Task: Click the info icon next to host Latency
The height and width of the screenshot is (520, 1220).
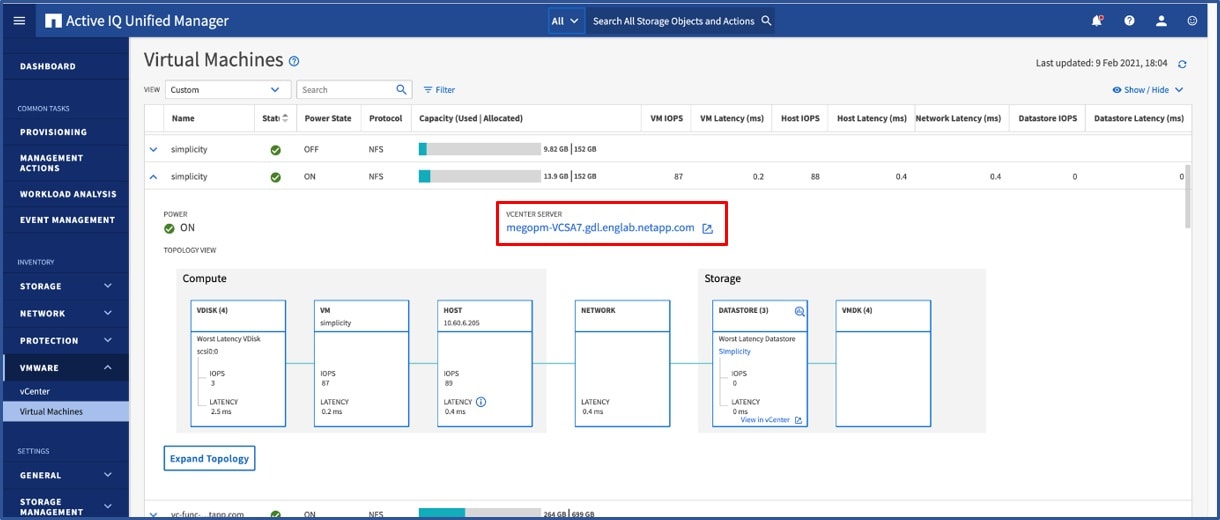Action: tap(481, 402)
